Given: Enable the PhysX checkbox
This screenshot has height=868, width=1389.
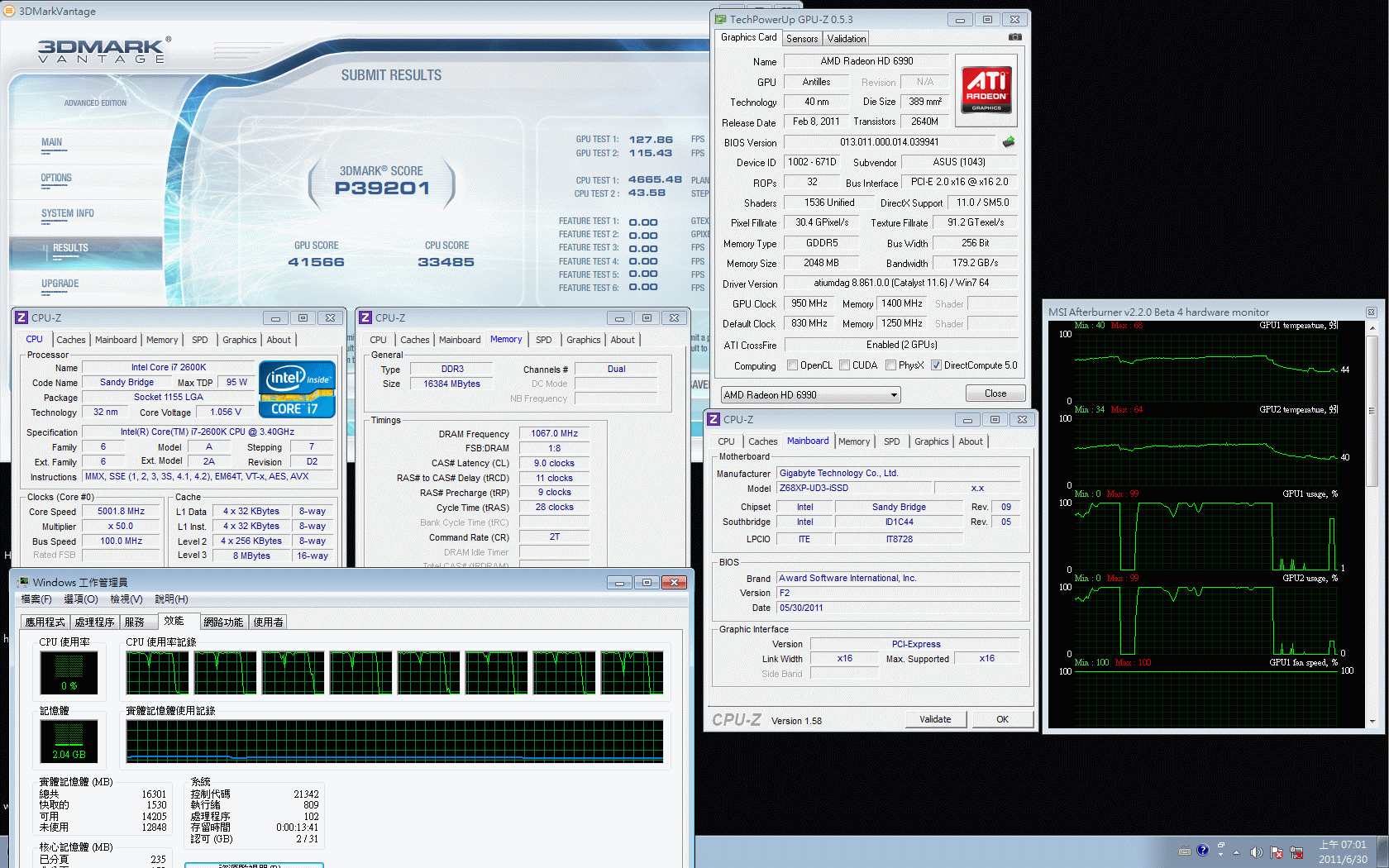Looking at the screenshot, I should tap(890, 365).
